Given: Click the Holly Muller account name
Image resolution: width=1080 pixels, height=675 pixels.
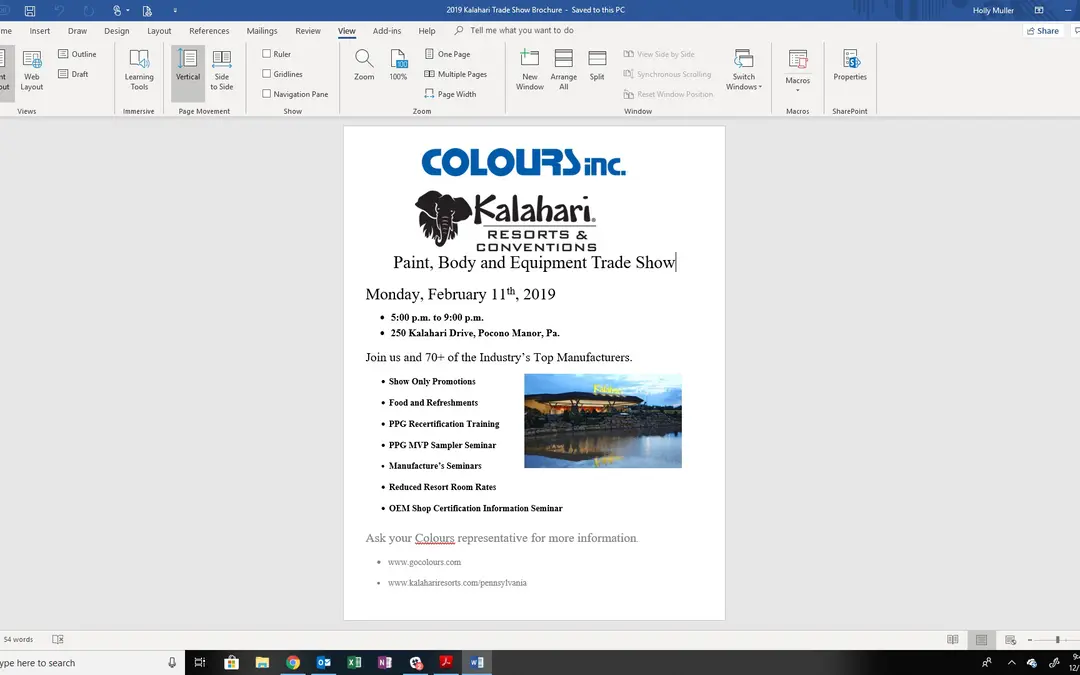Looking at the screenshot, I should point(993,10).
